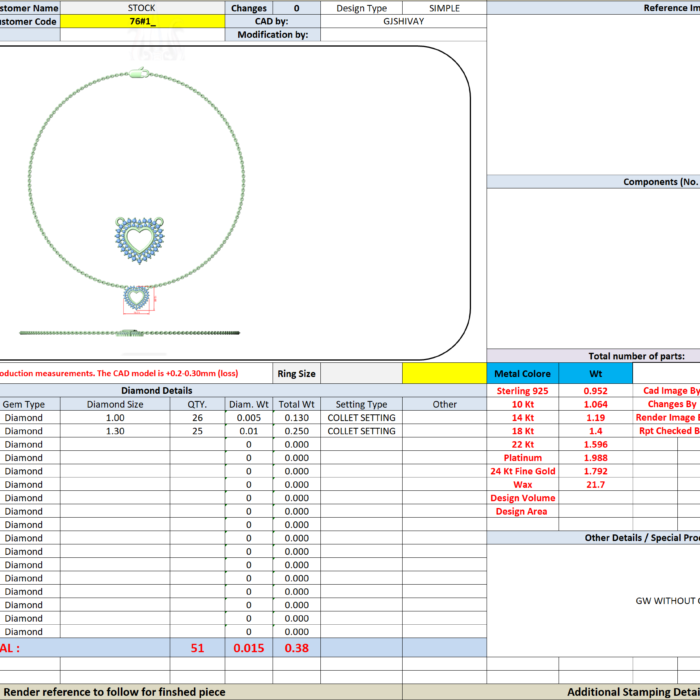Click the Platinum weight value 1.988
The width and height of the screenshot is (700, 700).
click(x=595, y=458)
